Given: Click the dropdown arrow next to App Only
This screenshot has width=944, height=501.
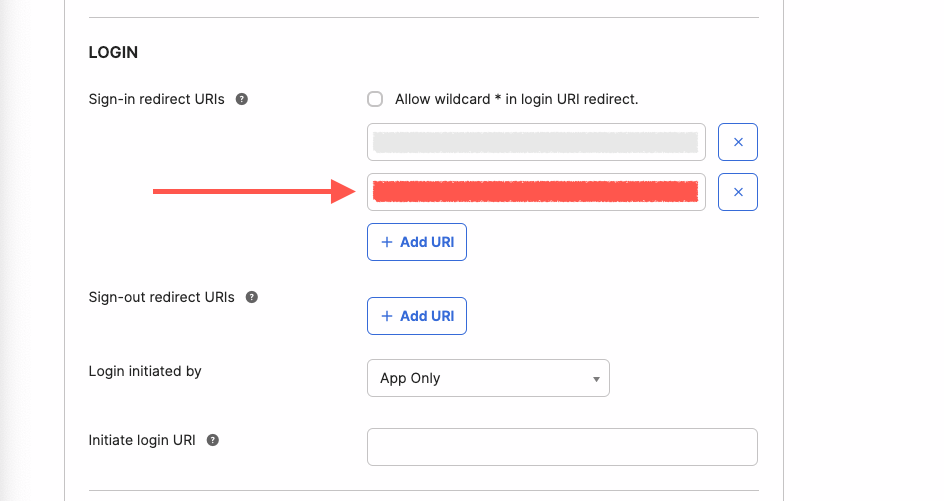Looking at the screenshot, I should pos(596,379).
